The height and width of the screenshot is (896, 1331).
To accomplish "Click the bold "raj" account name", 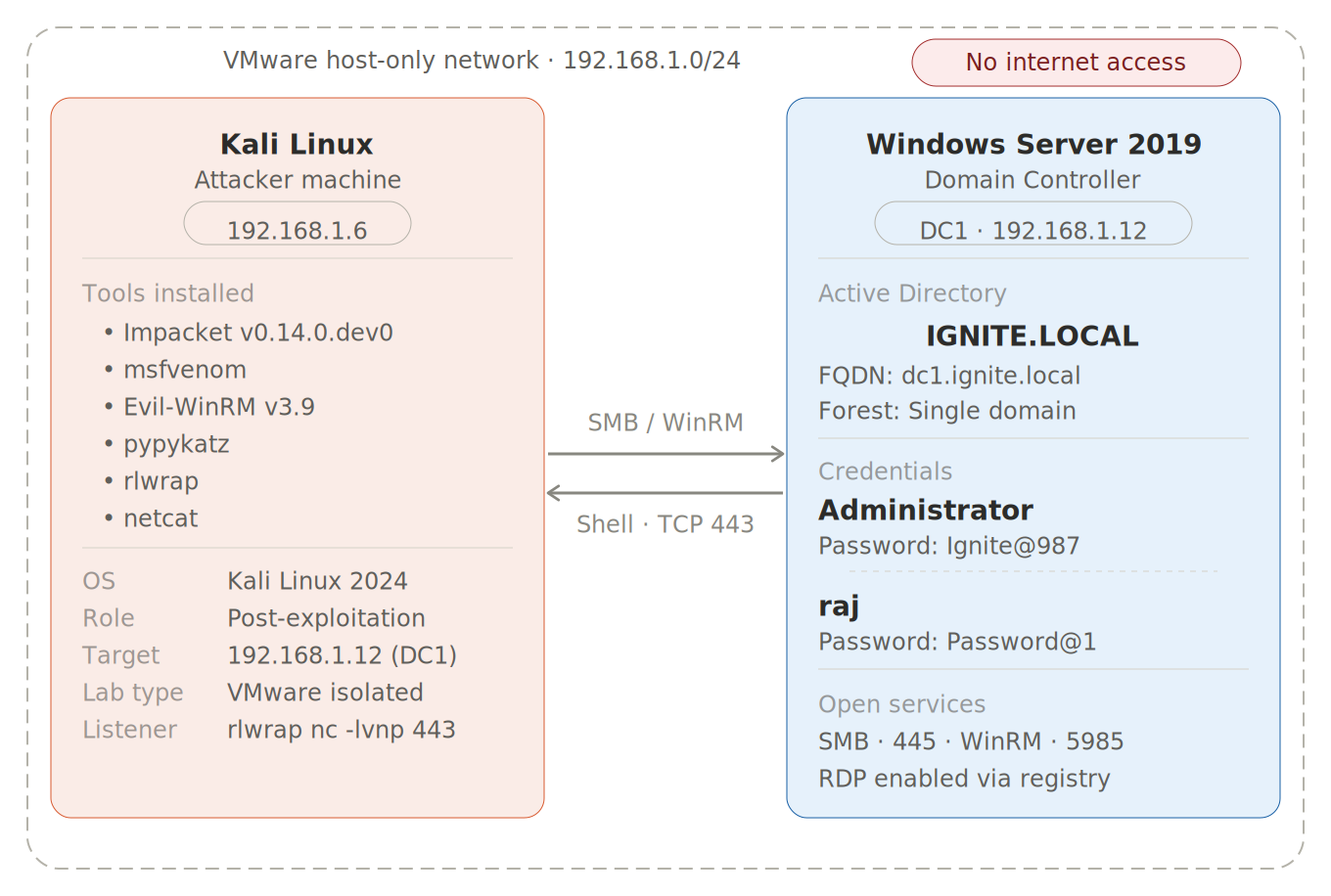I will [839, 606].
